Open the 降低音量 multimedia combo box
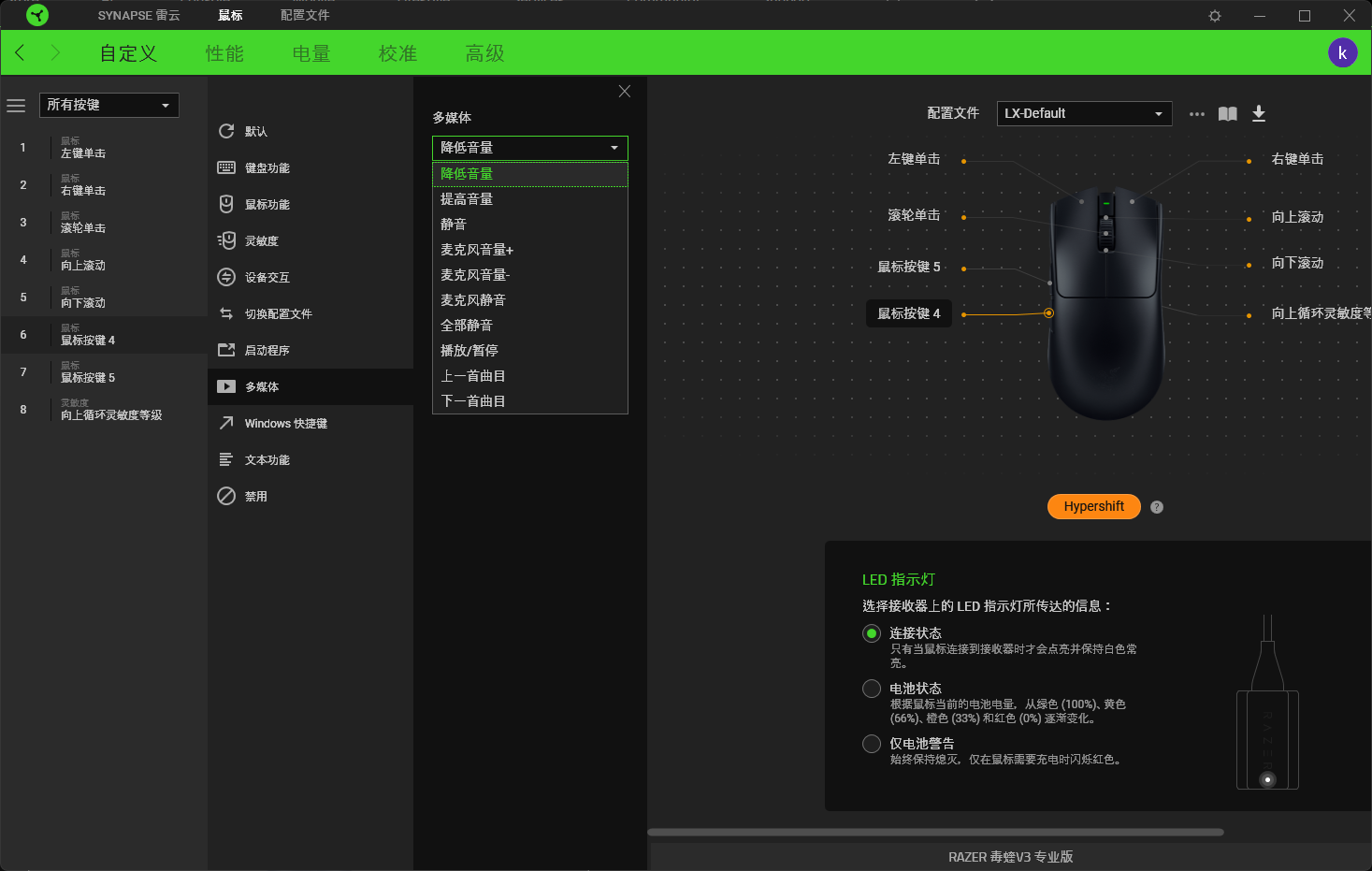 click(x=530, y=148)
